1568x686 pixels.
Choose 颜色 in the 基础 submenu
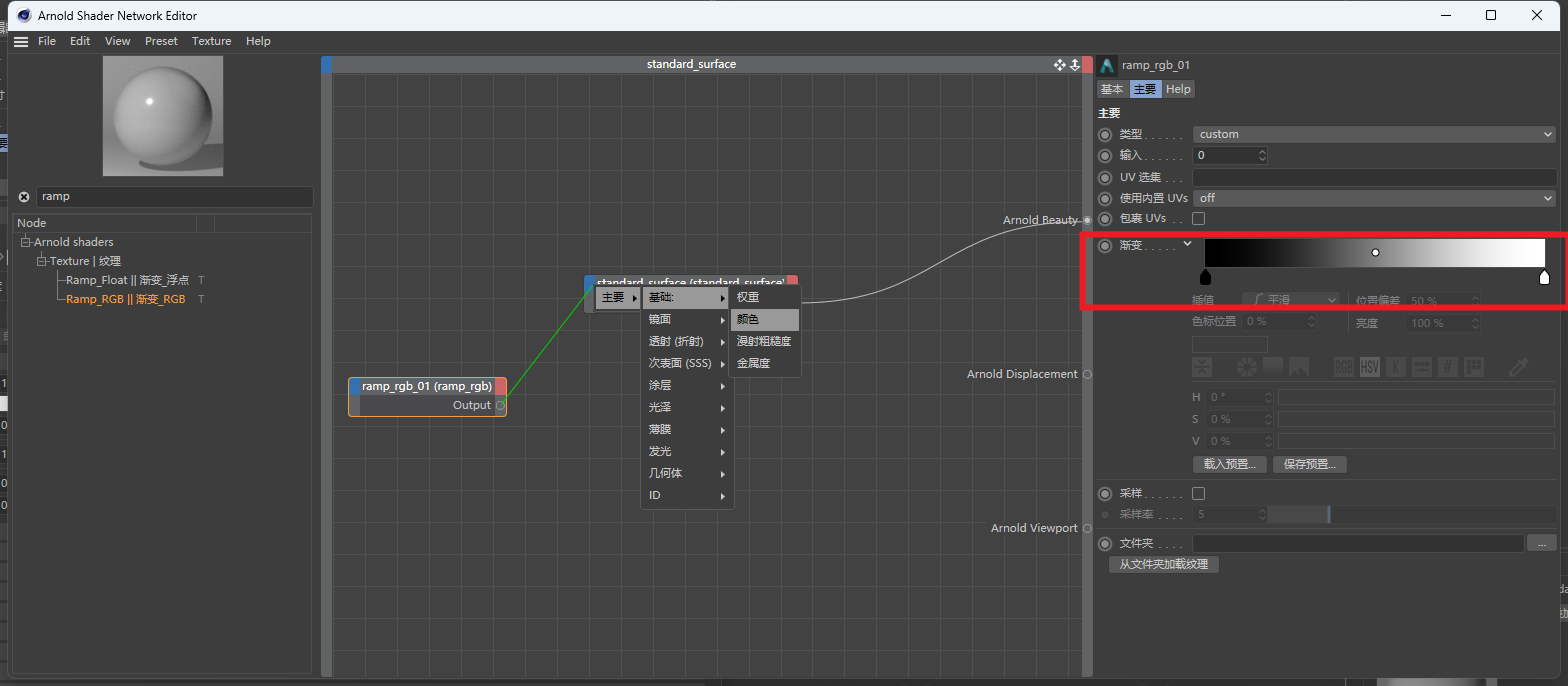coord(765,319)
